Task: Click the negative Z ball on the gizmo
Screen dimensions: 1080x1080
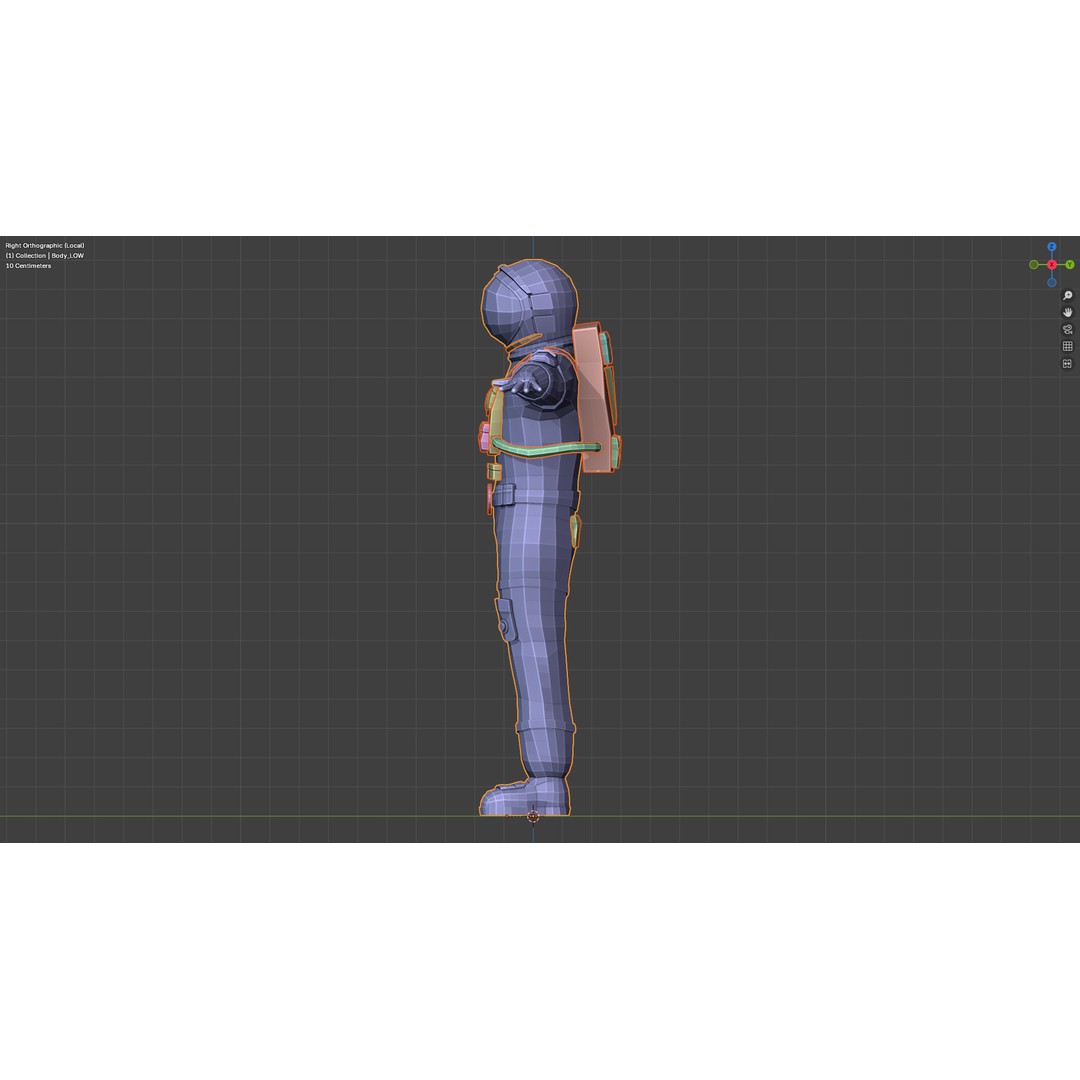Action: [1052, 282]
